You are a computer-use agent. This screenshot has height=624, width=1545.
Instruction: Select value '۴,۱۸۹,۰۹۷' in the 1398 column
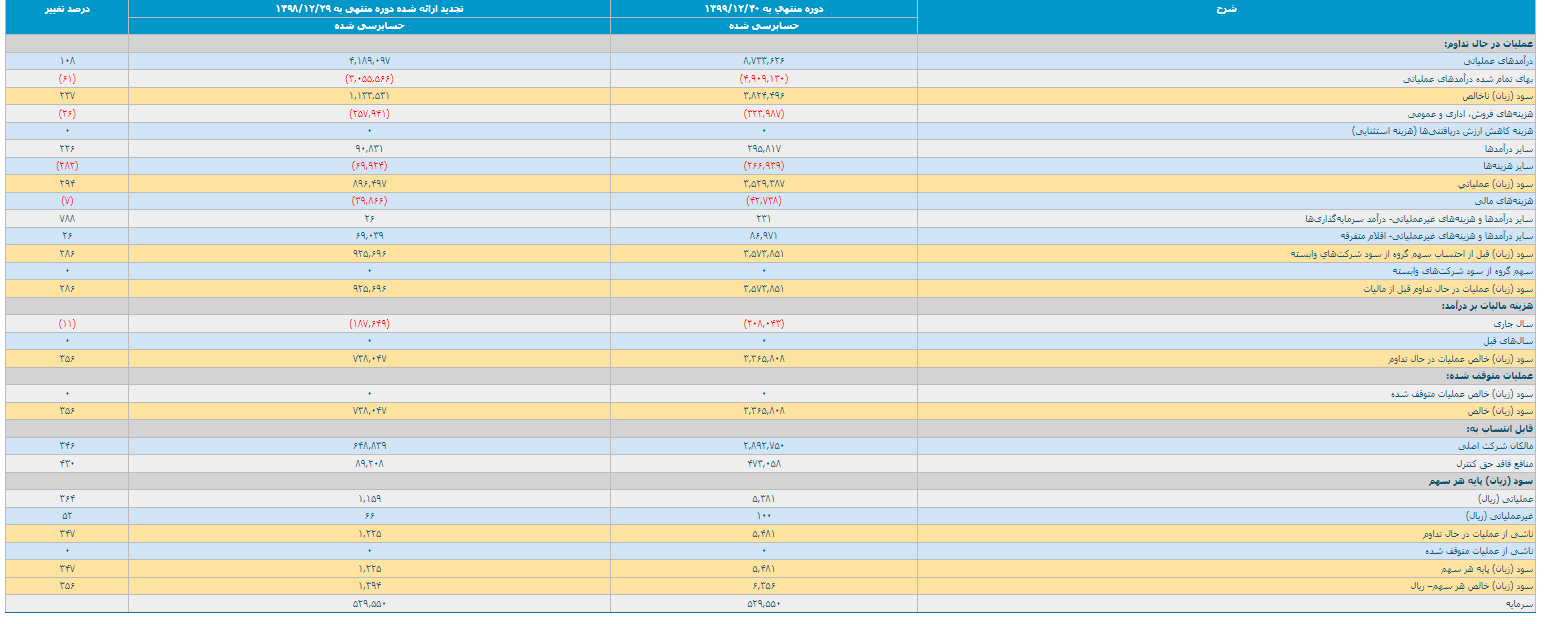[369, 61]
